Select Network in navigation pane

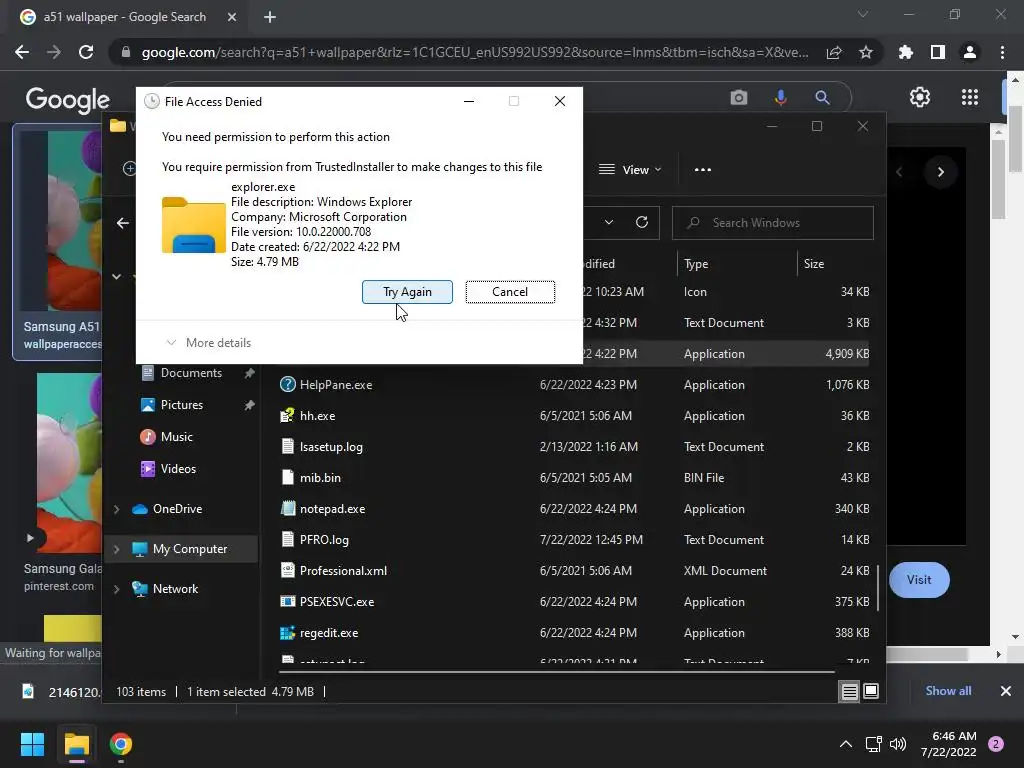pyautogui.click(x=175, y=589)
